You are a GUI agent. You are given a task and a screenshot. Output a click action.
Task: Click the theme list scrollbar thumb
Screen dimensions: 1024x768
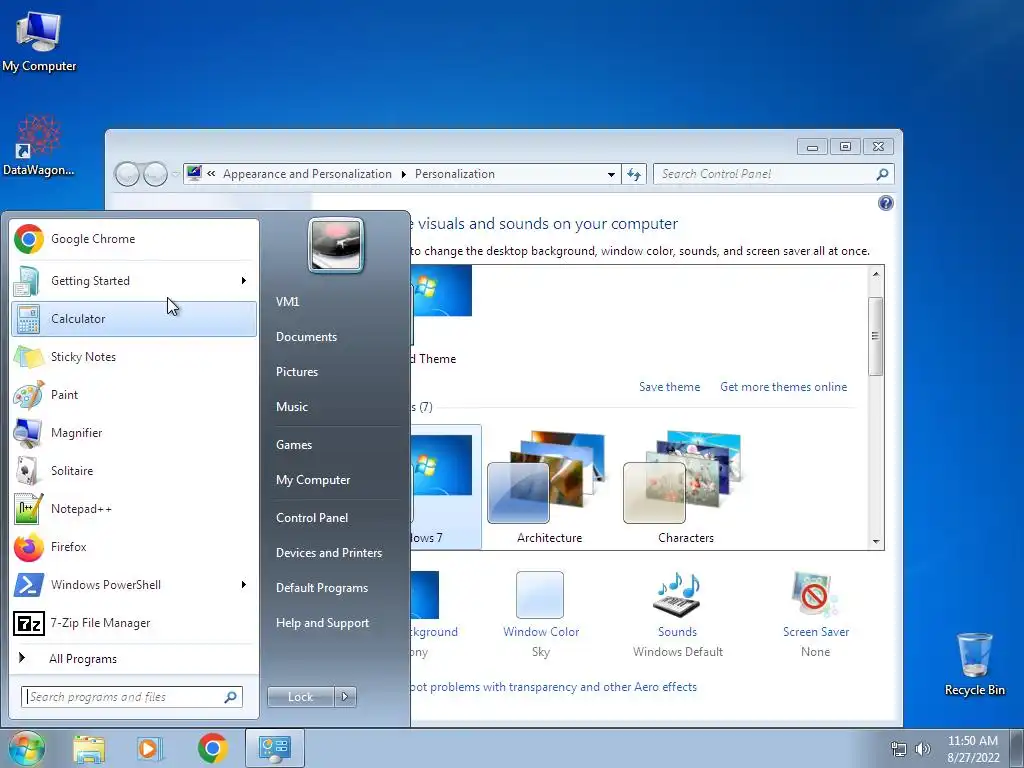[x=876, y=336]
